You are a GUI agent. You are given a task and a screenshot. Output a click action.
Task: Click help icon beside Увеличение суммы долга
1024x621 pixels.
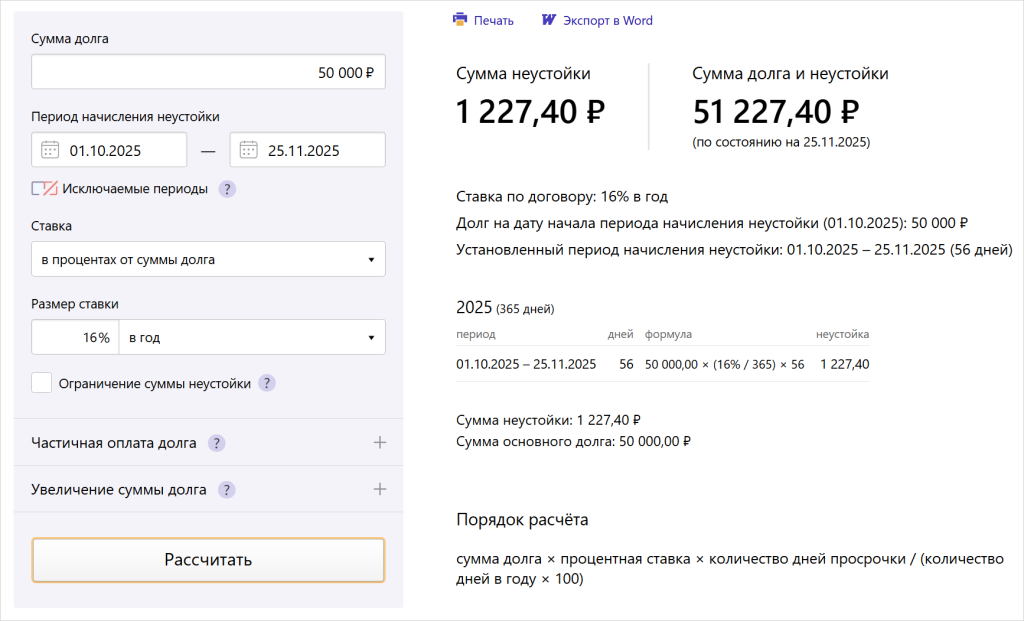[x=227, y=490]
